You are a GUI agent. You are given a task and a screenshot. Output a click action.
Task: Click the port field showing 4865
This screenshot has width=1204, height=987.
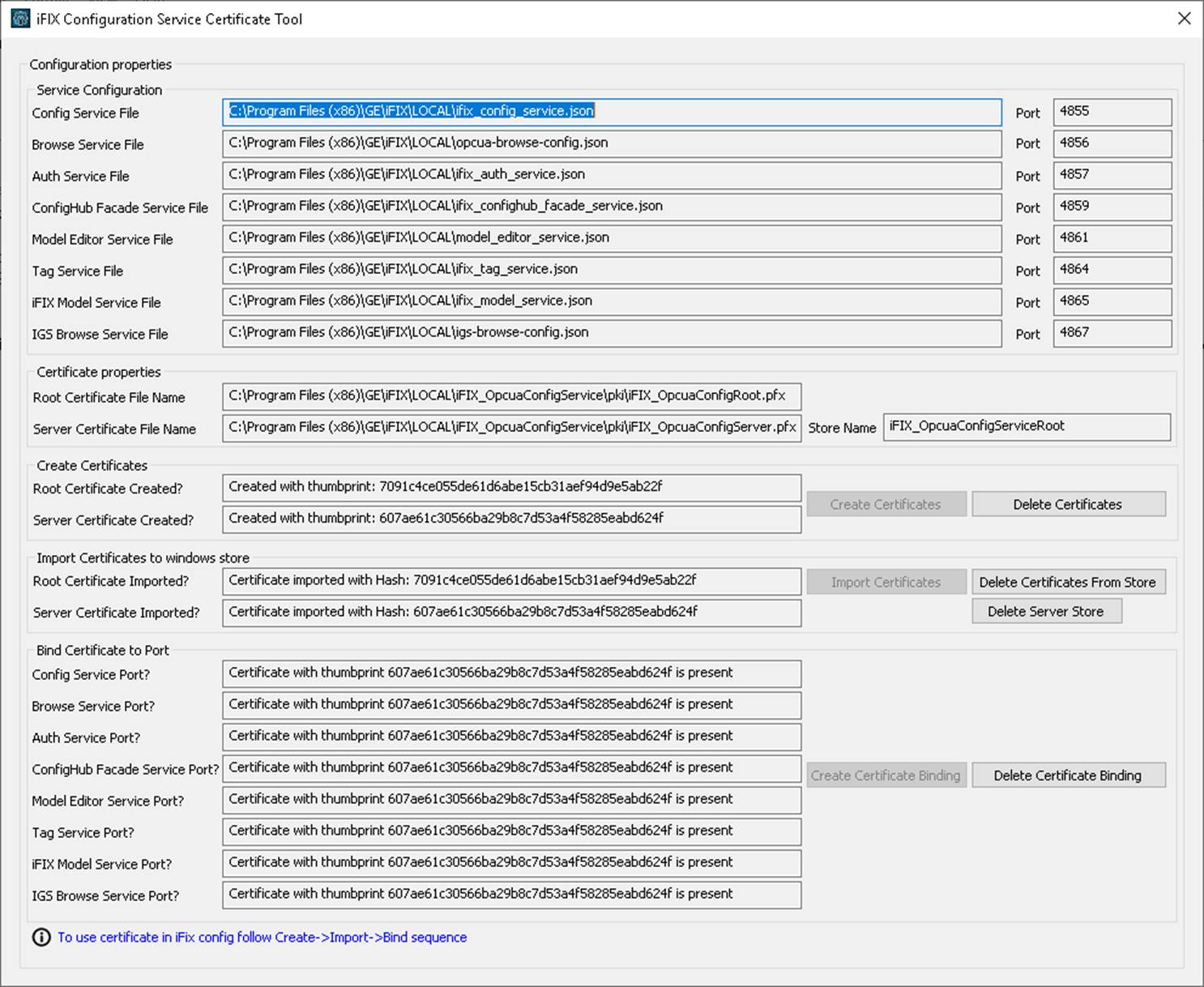coord(1112,301)
